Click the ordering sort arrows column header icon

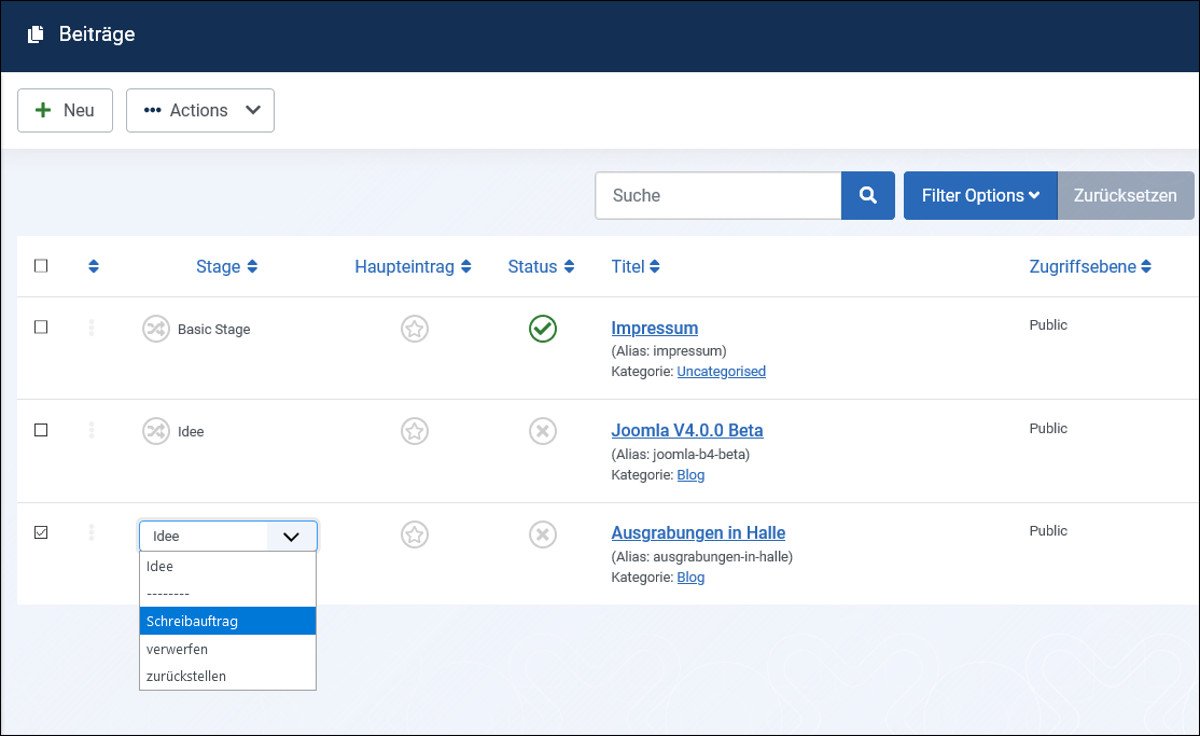[93, 266]
